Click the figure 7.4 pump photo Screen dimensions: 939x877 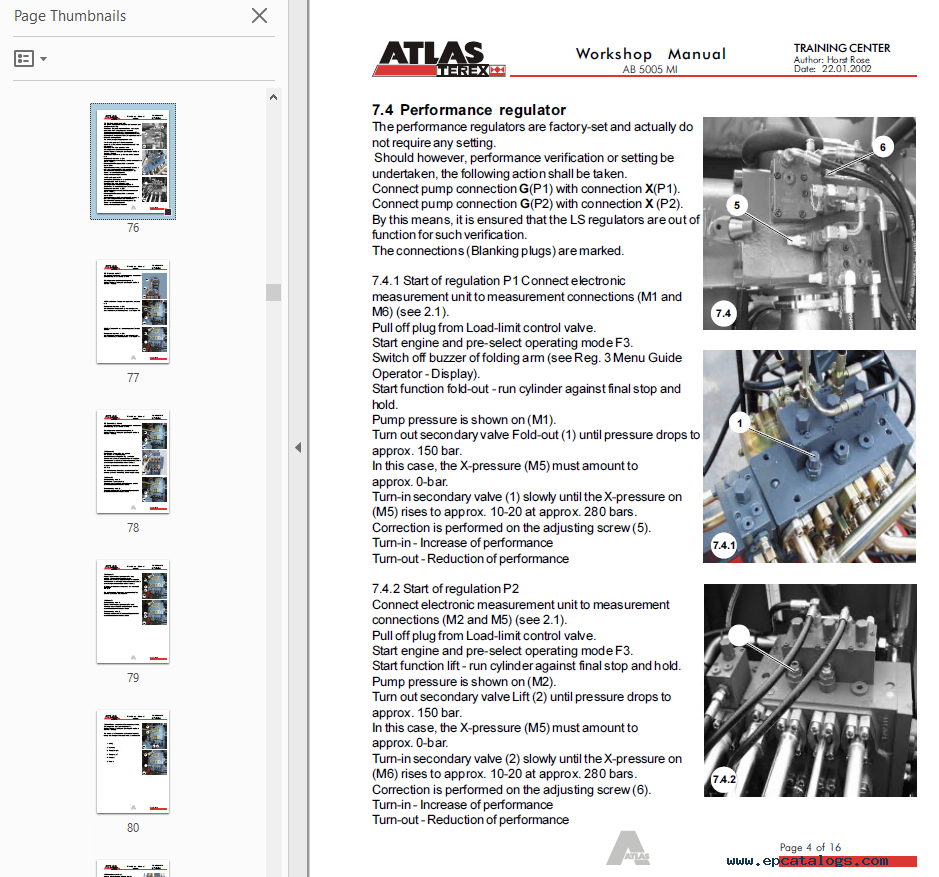[810, 223]
